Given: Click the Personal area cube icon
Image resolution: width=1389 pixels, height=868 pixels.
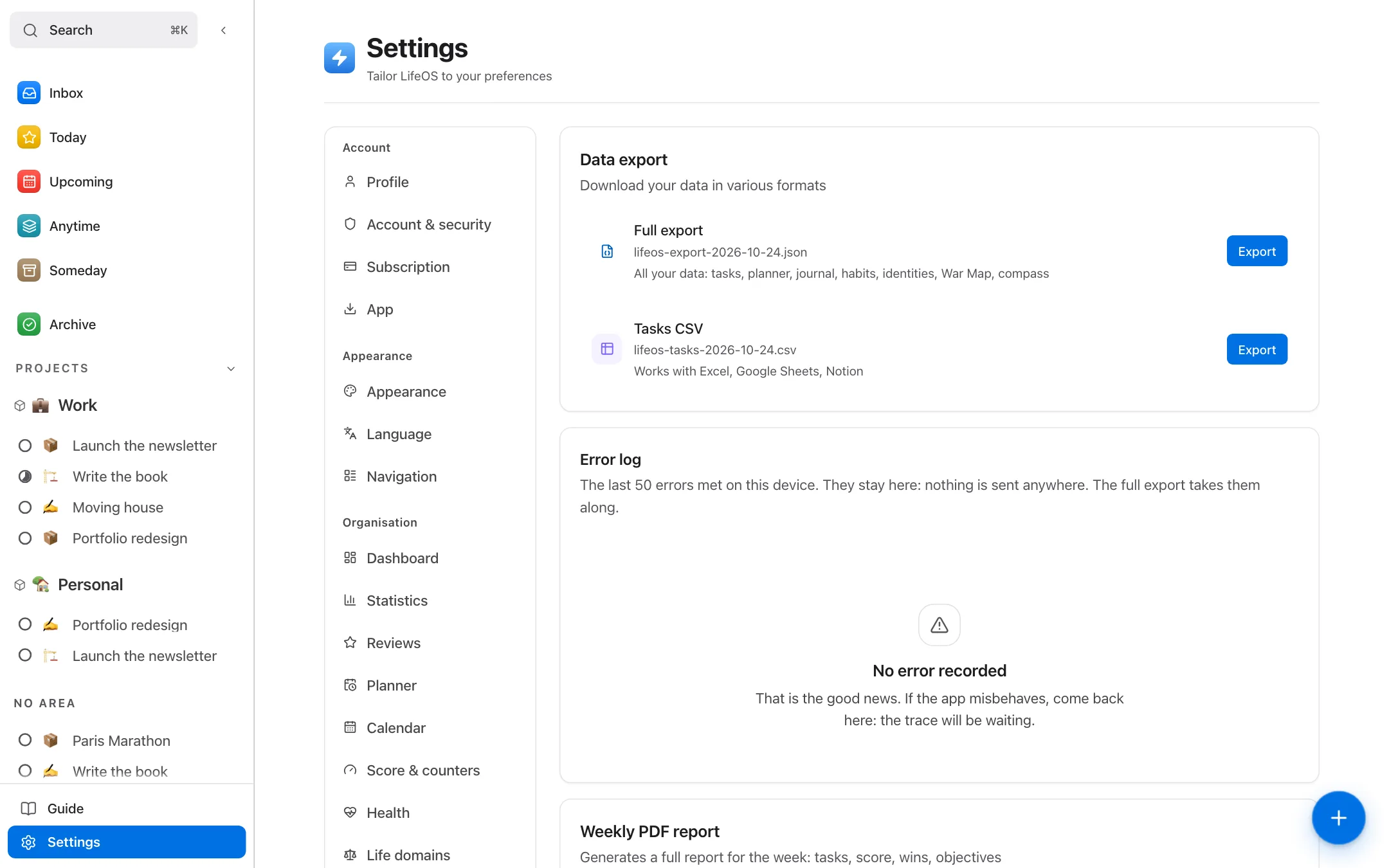Looking at the screenshot, I should tap(20, 585).
